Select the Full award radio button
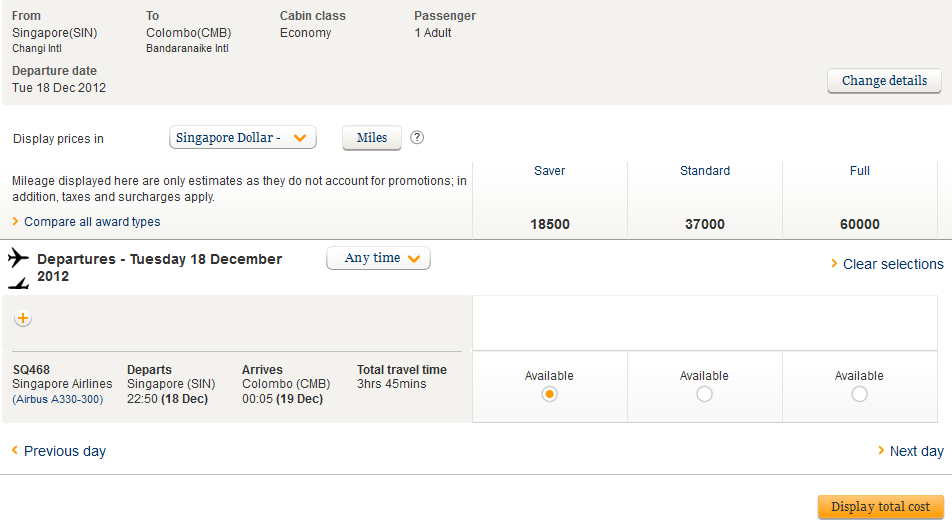The image size is (952, 526). pyautogui.click(x=859, y=394)
